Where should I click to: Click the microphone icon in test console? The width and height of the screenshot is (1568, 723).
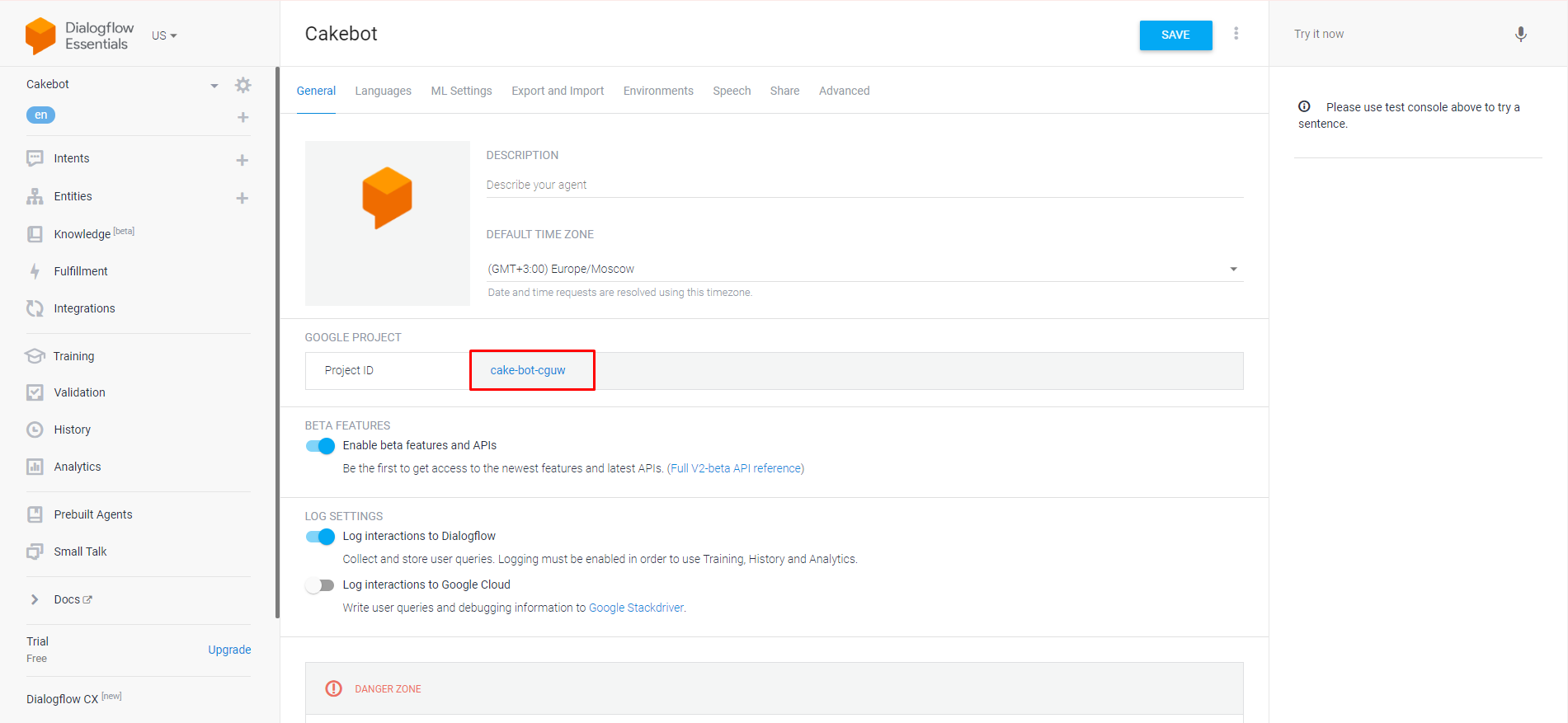1521,34
